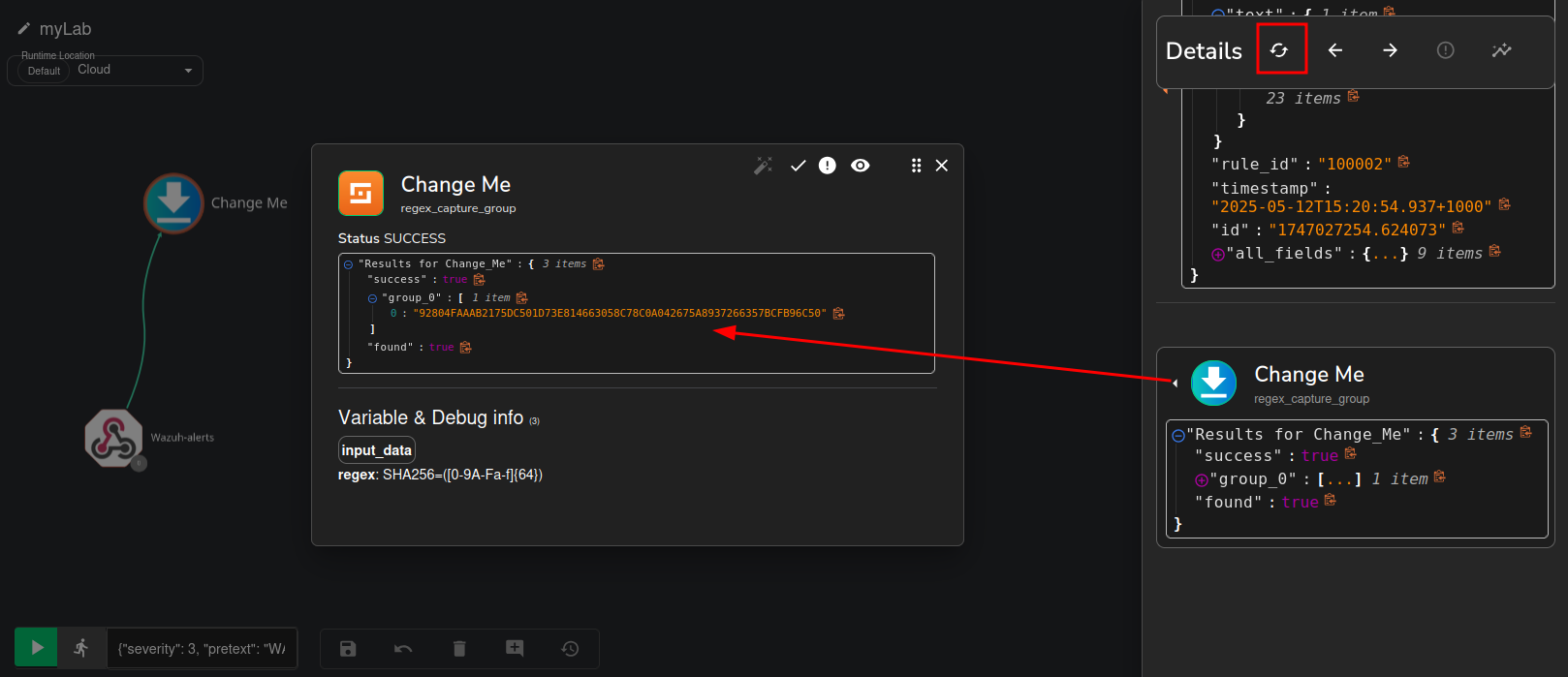Image resolution: width=1568 pixels, height=677 pixels.
Task: Copy the "group_0" array in dialog
Action: coord(521,297)
